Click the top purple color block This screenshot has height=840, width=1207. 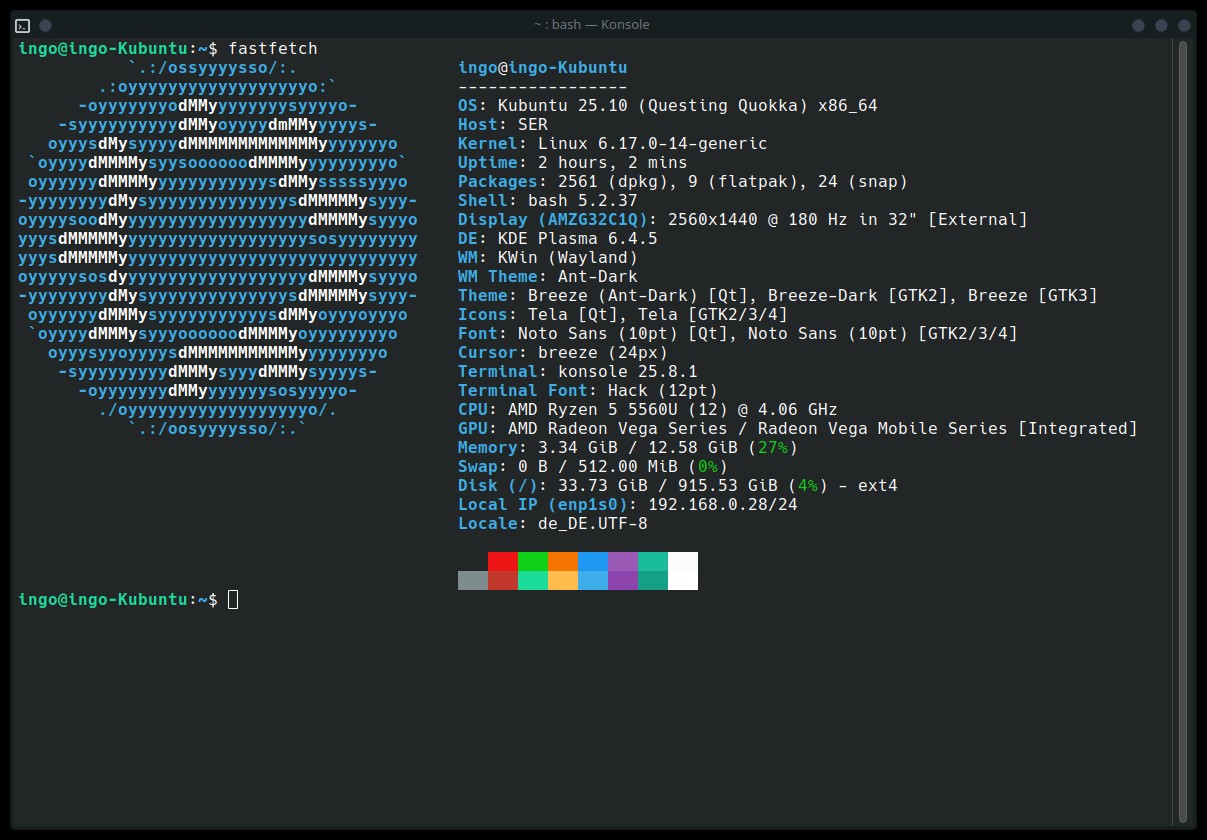click(x=623, y=561)
